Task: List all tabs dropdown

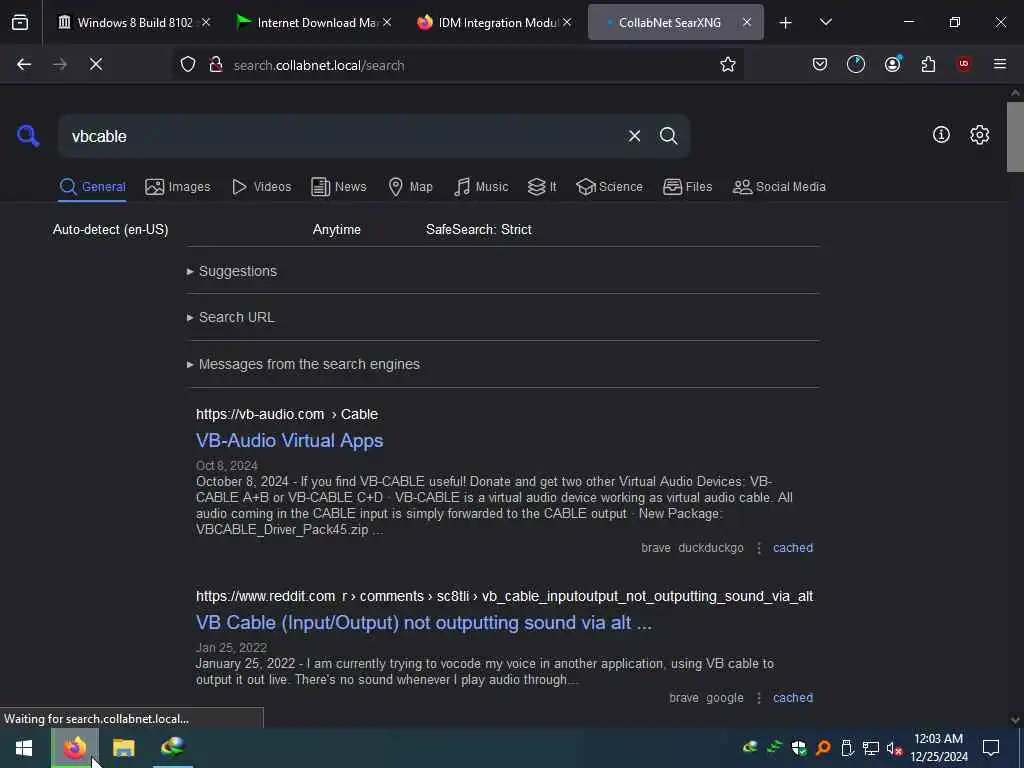Action: pyautogui.click(x=825, y=22)
